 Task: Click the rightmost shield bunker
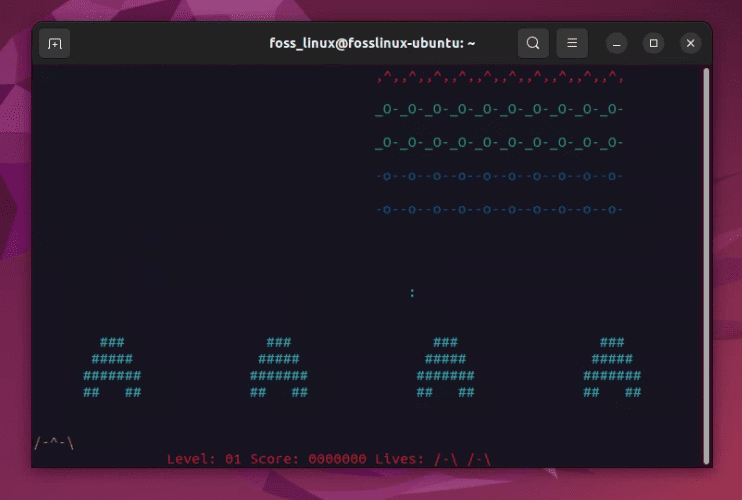(x=612, y=367)
